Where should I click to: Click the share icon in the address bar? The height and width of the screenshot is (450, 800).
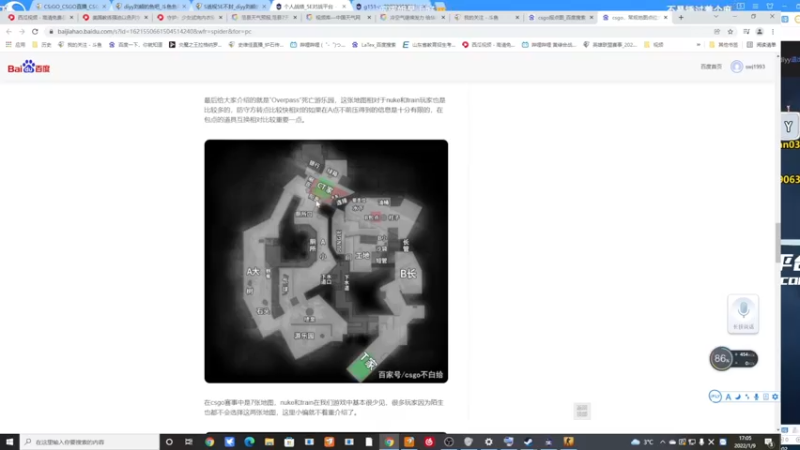[x=717, y=32]
